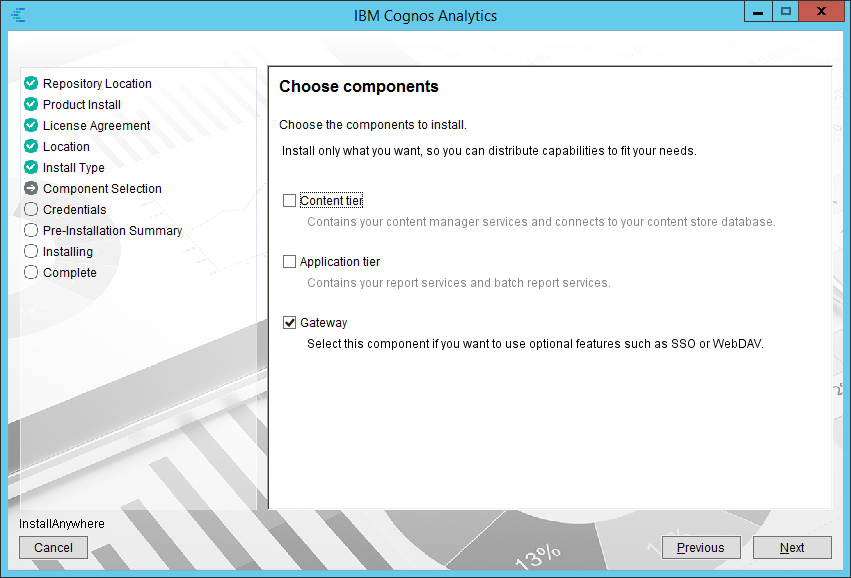
Task: Click the Component Selection step label
Action: pyautogui.click(x=102, y=189)
